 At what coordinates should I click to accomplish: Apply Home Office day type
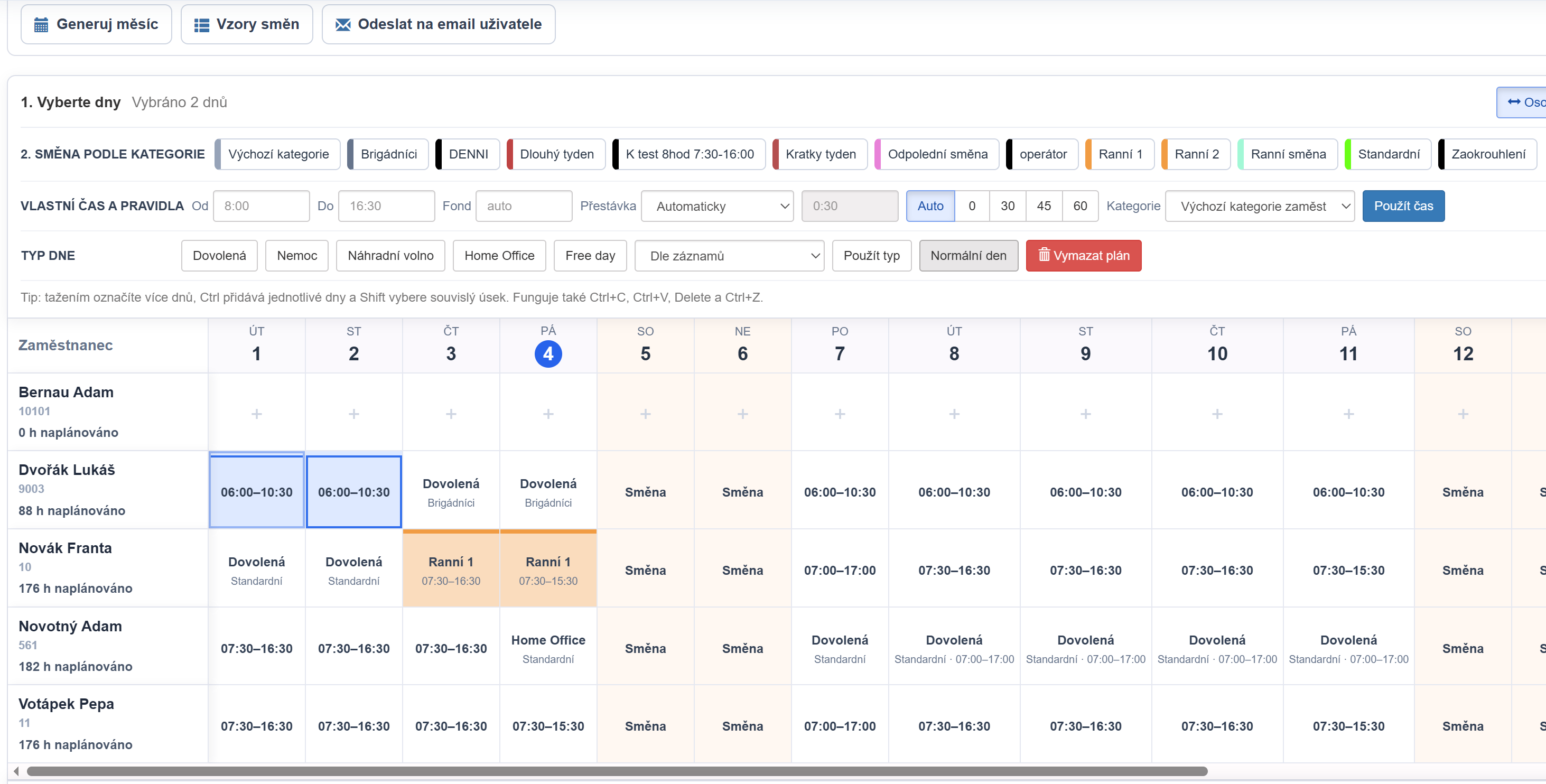click(x=499, y=256)
